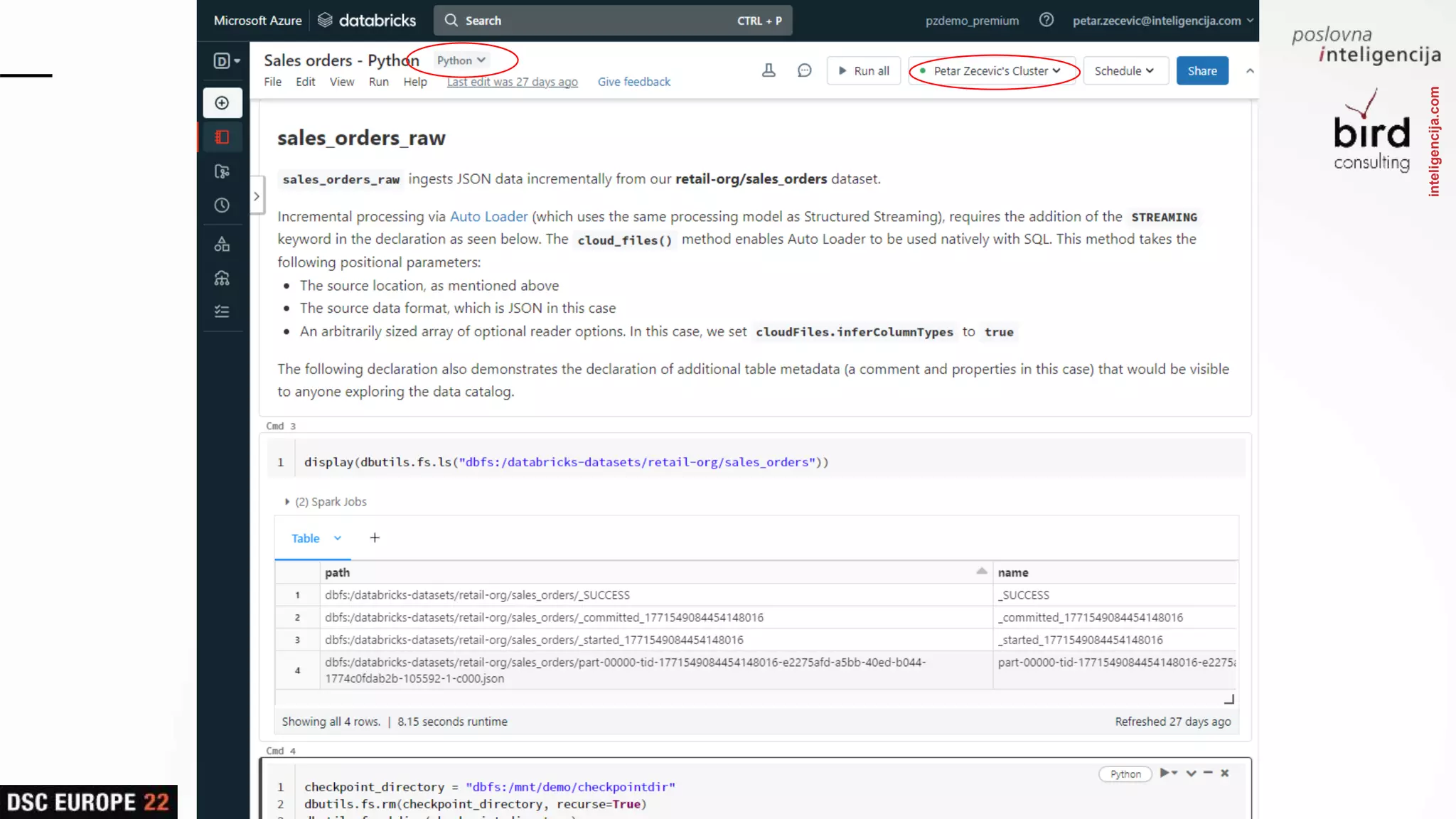Open the persona switcher at sidebar top

coord(227,61)
